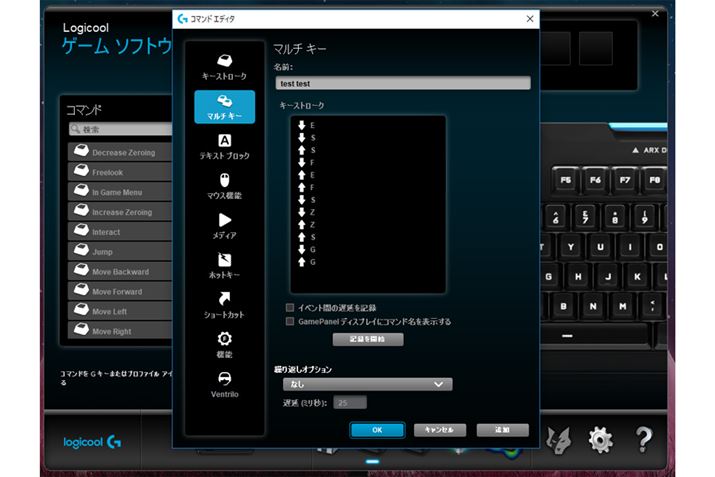The height and width of the screenshot is (477, 715).
Task: Click the help question mark icon
Action: tap(645, 438)
